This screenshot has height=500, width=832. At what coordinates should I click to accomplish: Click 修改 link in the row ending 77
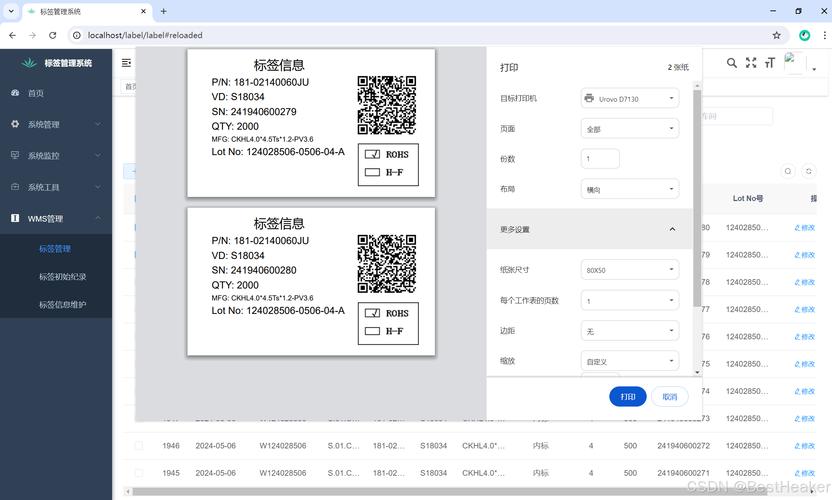pyautogui.click(x=804, y=309)
